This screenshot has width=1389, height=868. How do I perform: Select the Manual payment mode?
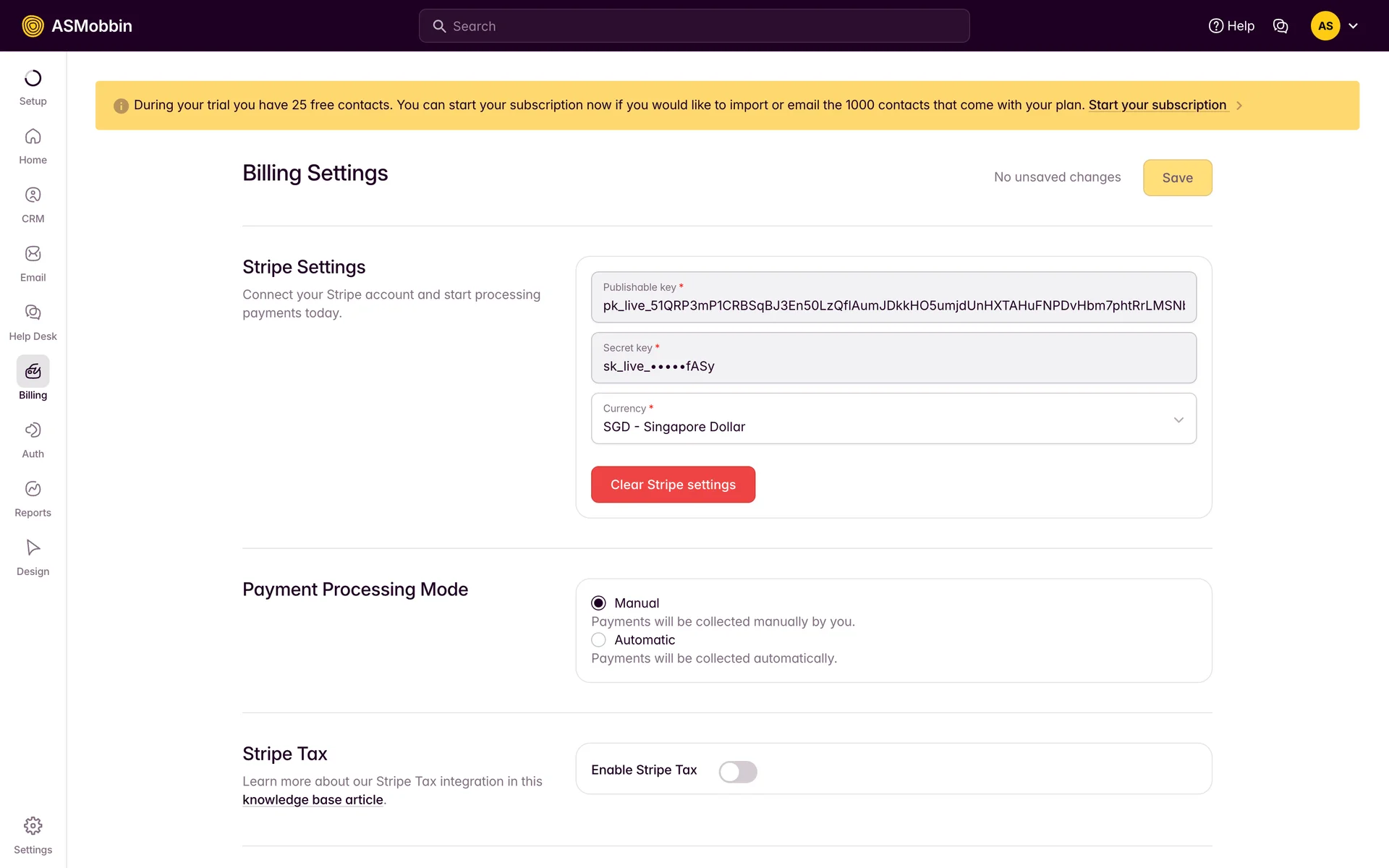(x=598, y=603)
